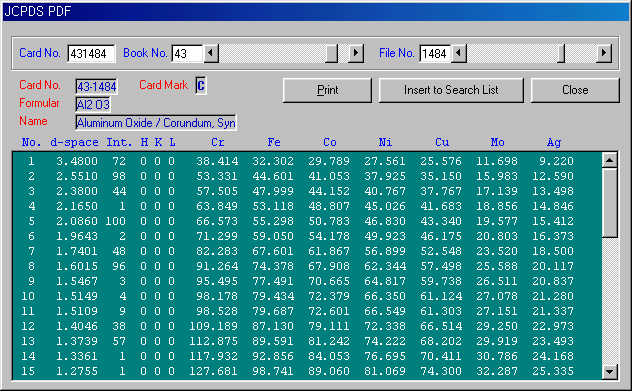Decrease File No. with left arrow
632x391 pixels.
[x=459, y=53]
